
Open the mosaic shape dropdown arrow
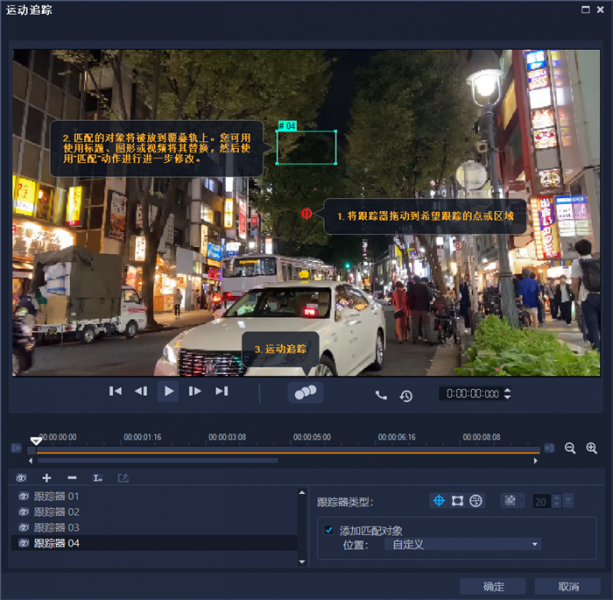tap(522, 501)
